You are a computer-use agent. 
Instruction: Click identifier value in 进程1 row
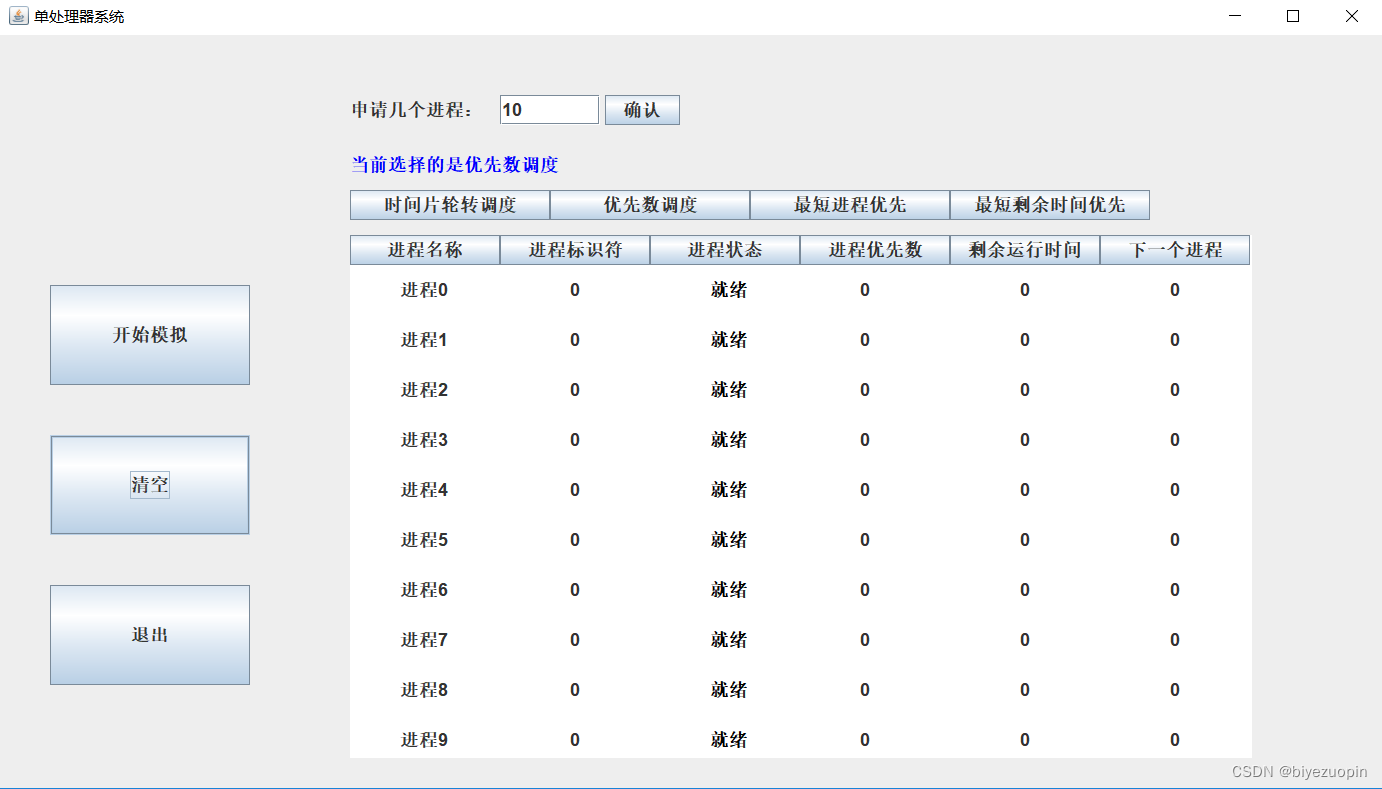pos(575,340)
